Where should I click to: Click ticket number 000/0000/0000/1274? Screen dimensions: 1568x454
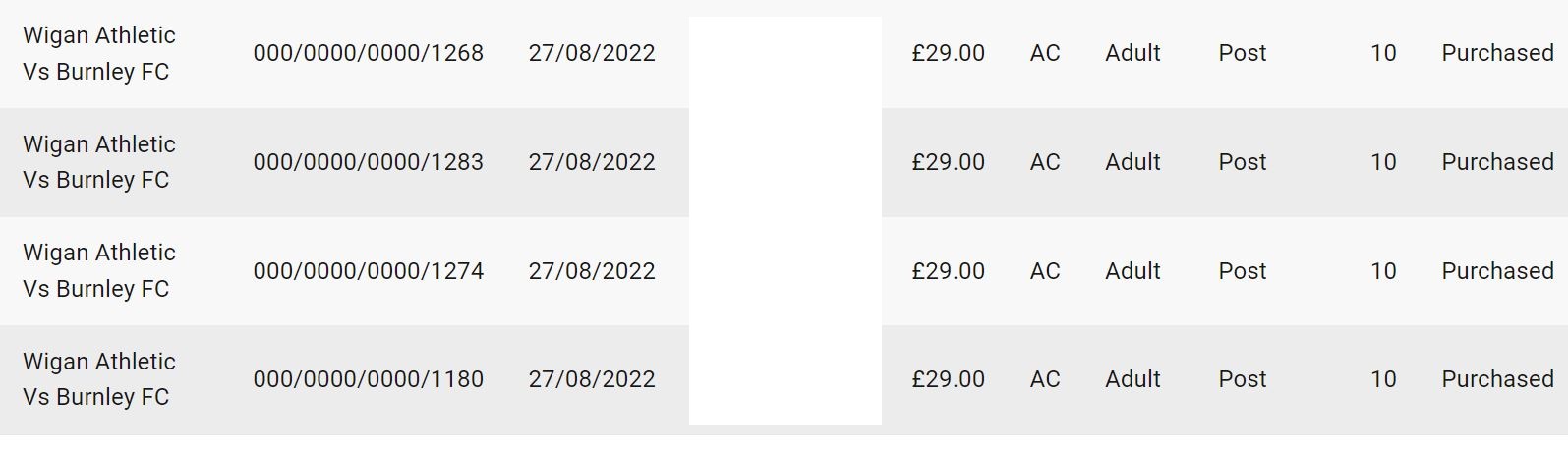click(x=368, y=271)
